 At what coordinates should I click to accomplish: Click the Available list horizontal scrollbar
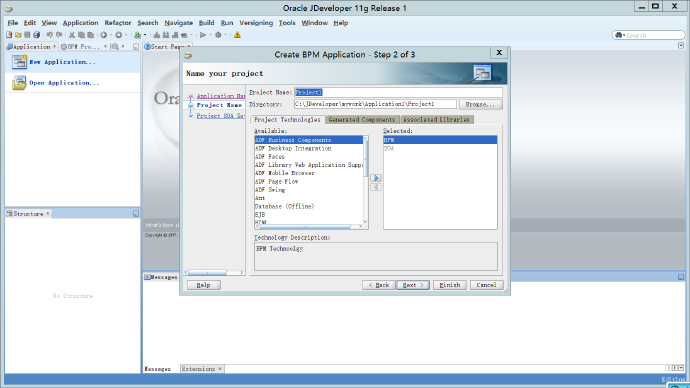(x=309, y=226)
